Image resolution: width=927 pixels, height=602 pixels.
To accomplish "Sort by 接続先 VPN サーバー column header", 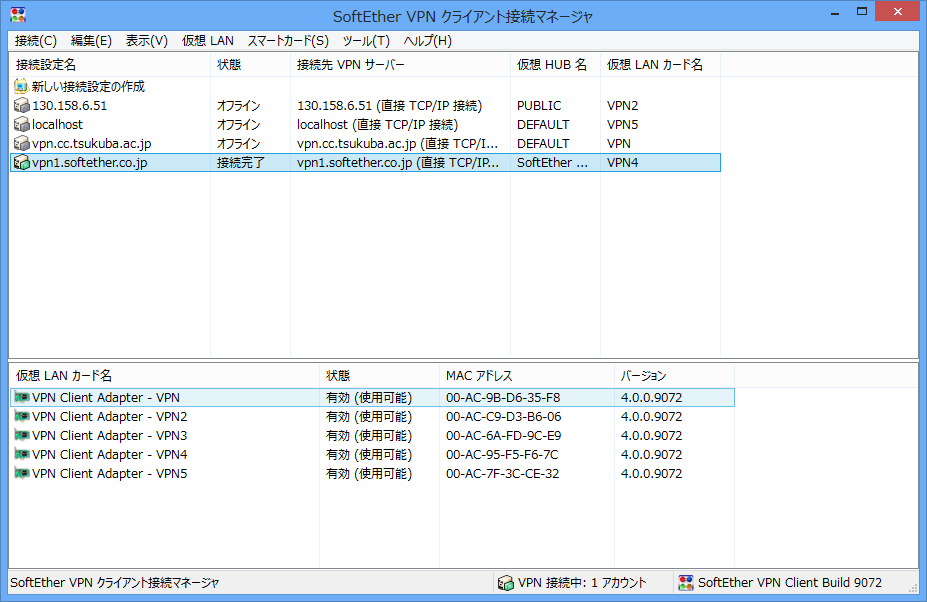I will click(400, 64).
